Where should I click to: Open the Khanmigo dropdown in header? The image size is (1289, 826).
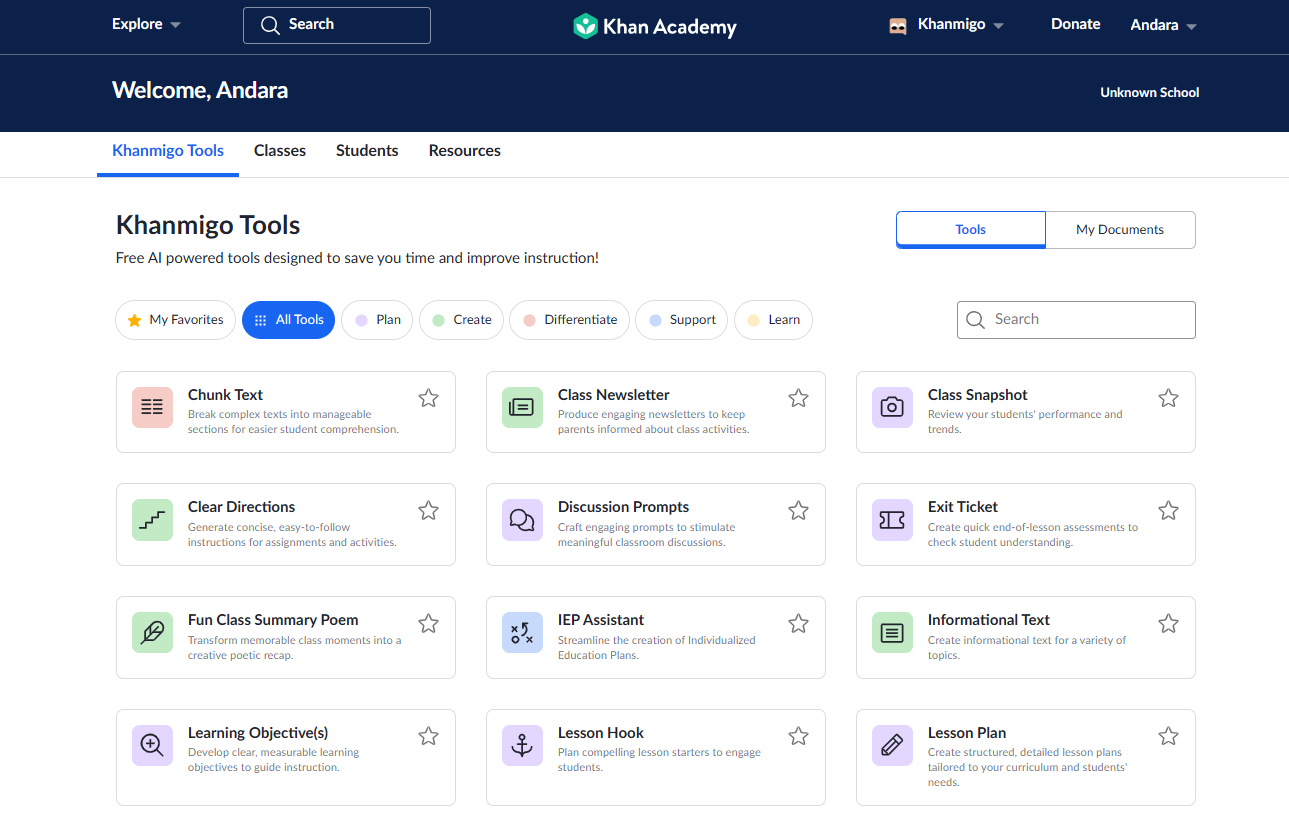[947, 25]
